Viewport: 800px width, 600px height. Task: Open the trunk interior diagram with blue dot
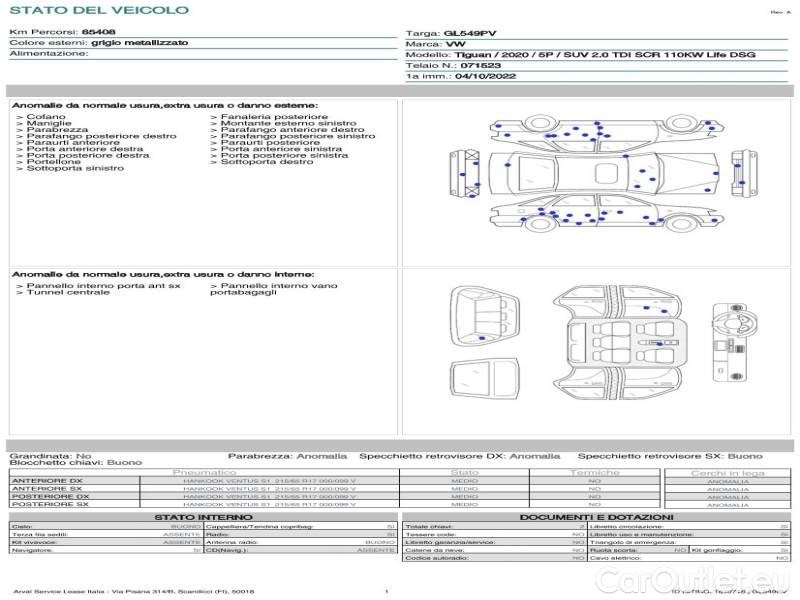[485, 316]
